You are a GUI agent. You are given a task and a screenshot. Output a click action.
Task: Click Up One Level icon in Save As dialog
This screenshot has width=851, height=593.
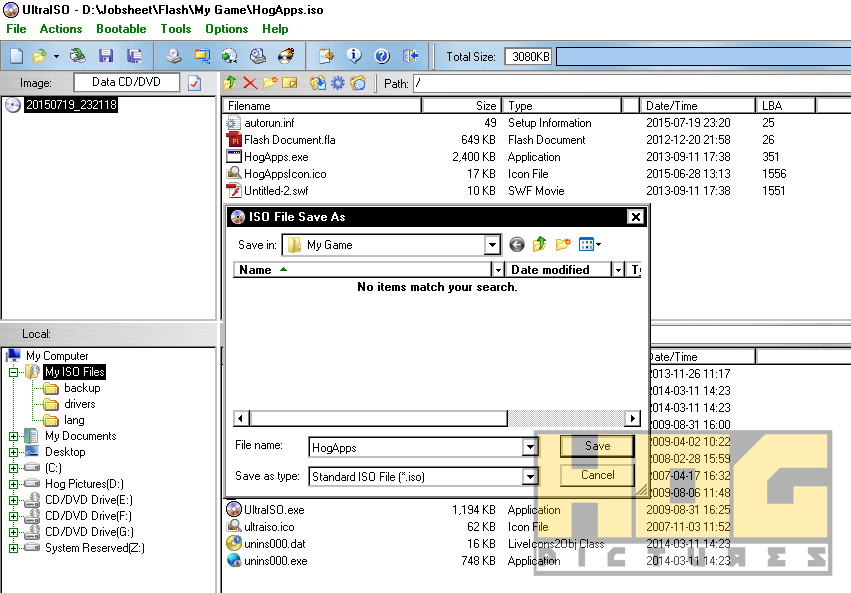point(539,245)
